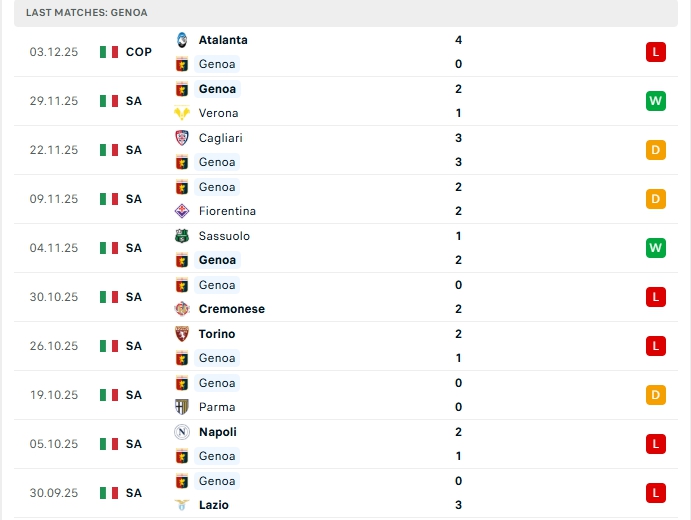The height and width of the screenshot is (520, 691).
Task: Click the Fiorentina club crest
Action: point(182,211)
